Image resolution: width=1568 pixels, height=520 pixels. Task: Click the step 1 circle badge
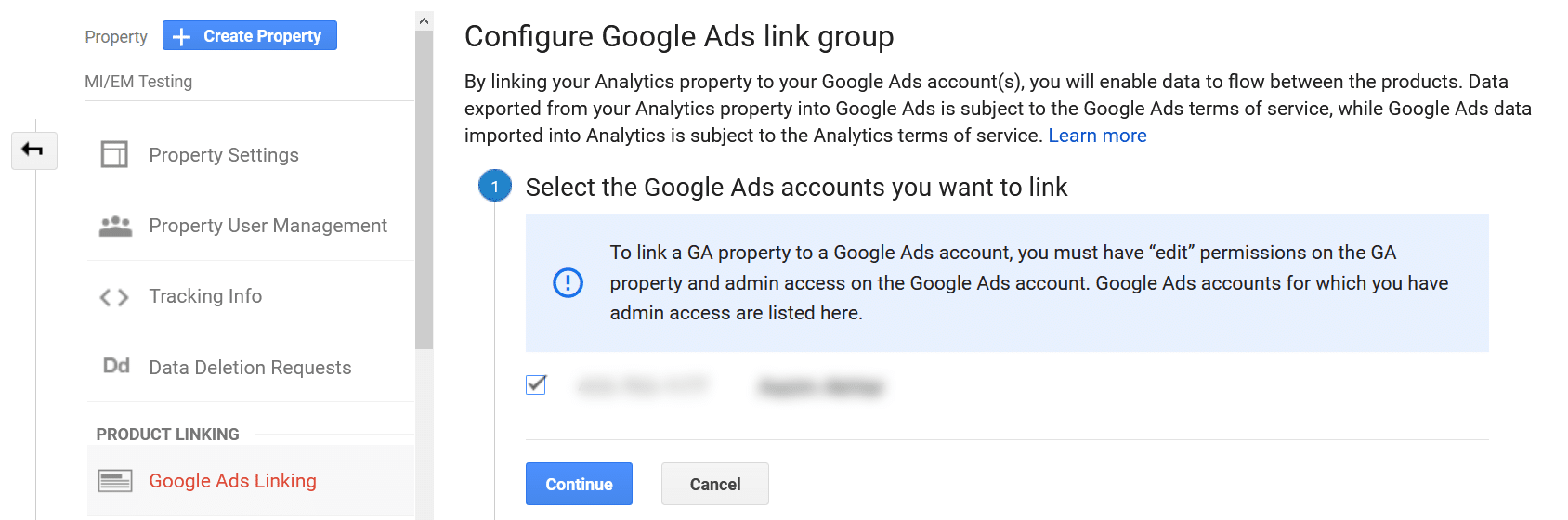coord(495,187)
